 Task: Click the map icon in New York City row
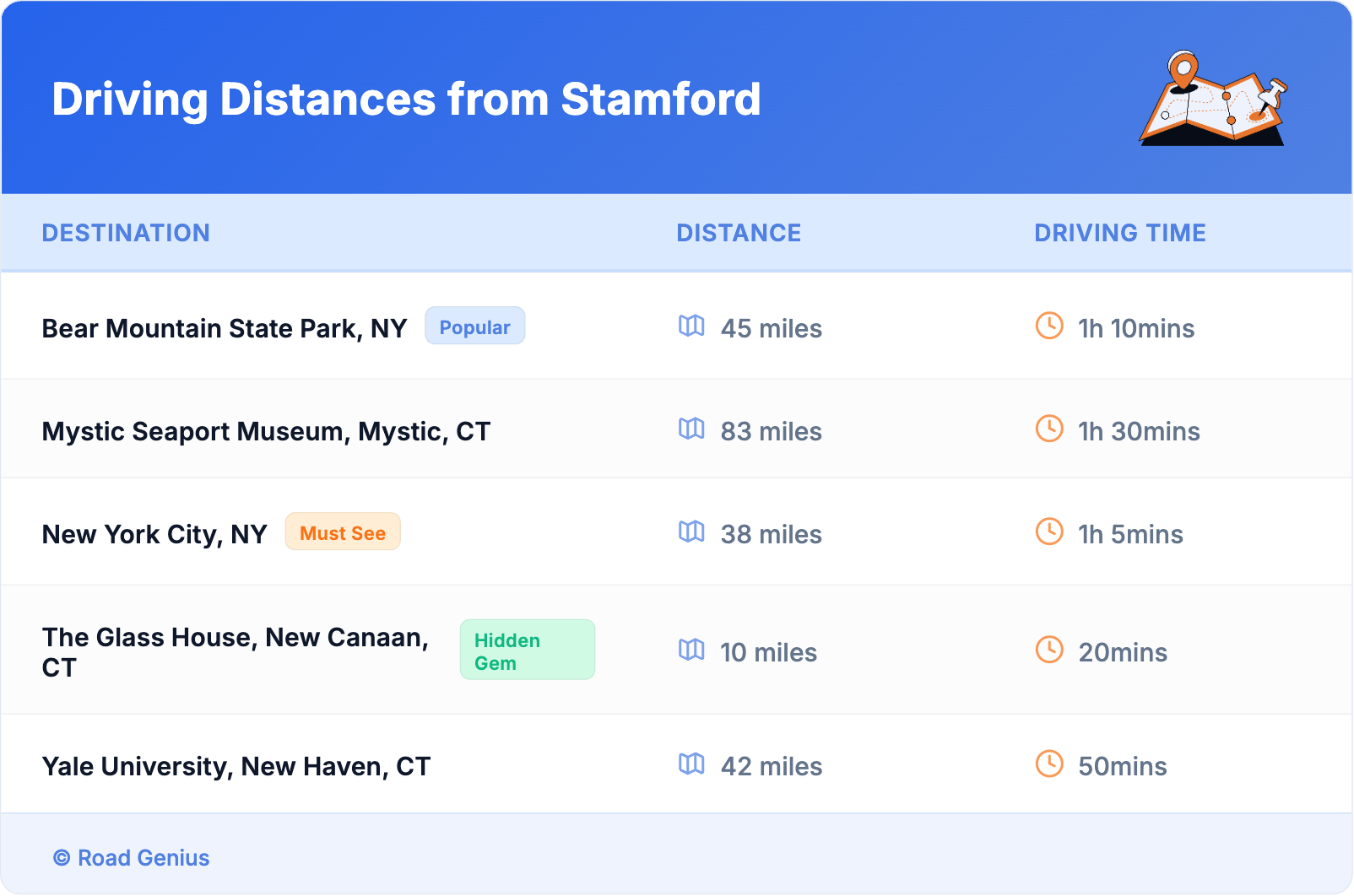click(692, 534)
